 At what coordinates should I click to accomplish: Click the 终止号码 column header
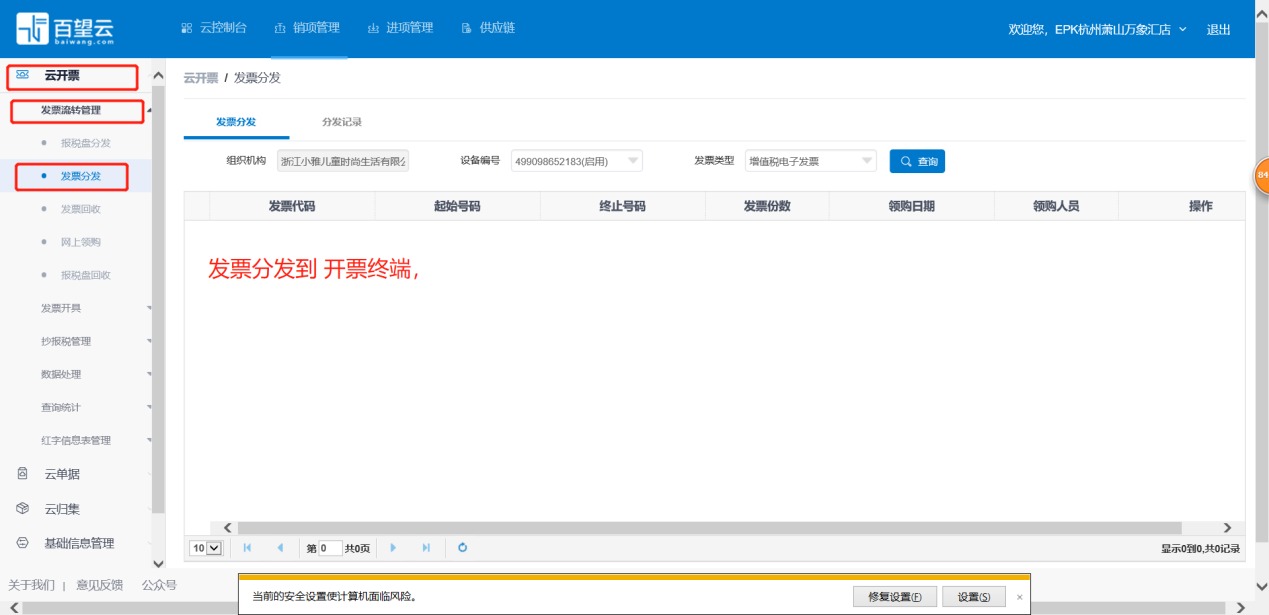pos(622,206)
